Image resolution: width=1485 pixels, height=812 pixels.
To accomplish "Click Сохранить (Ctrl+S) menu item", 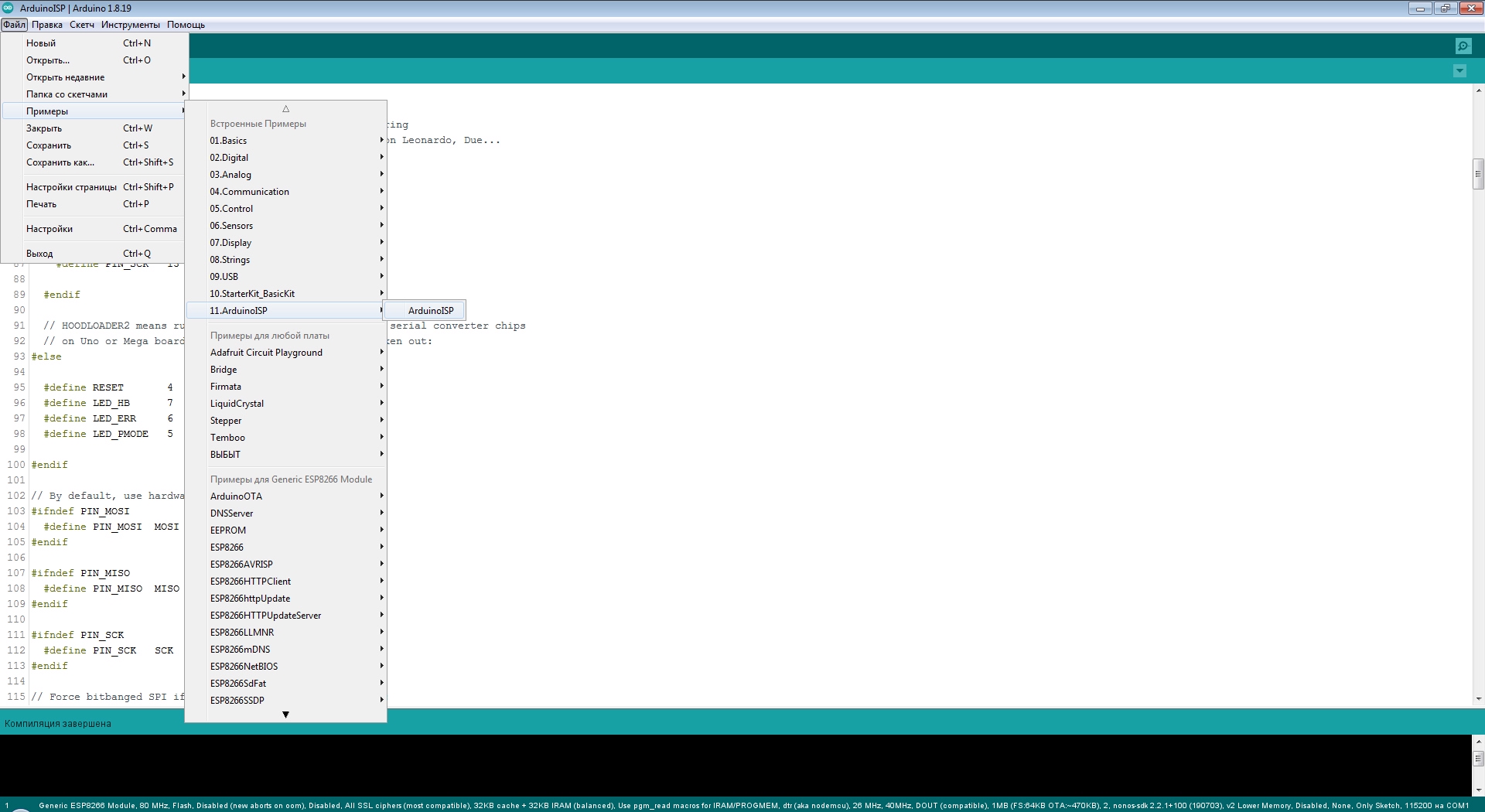I will coord(94,145).
